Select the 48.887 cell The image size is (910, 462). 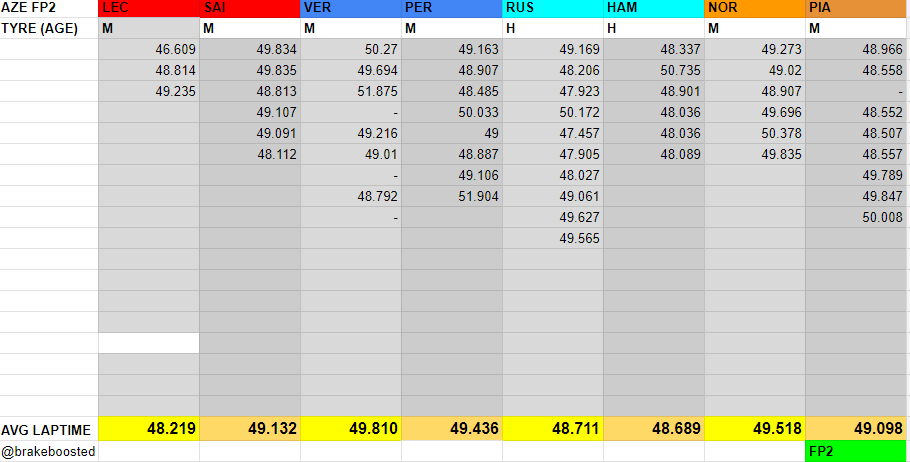click(x=452, y=154)
